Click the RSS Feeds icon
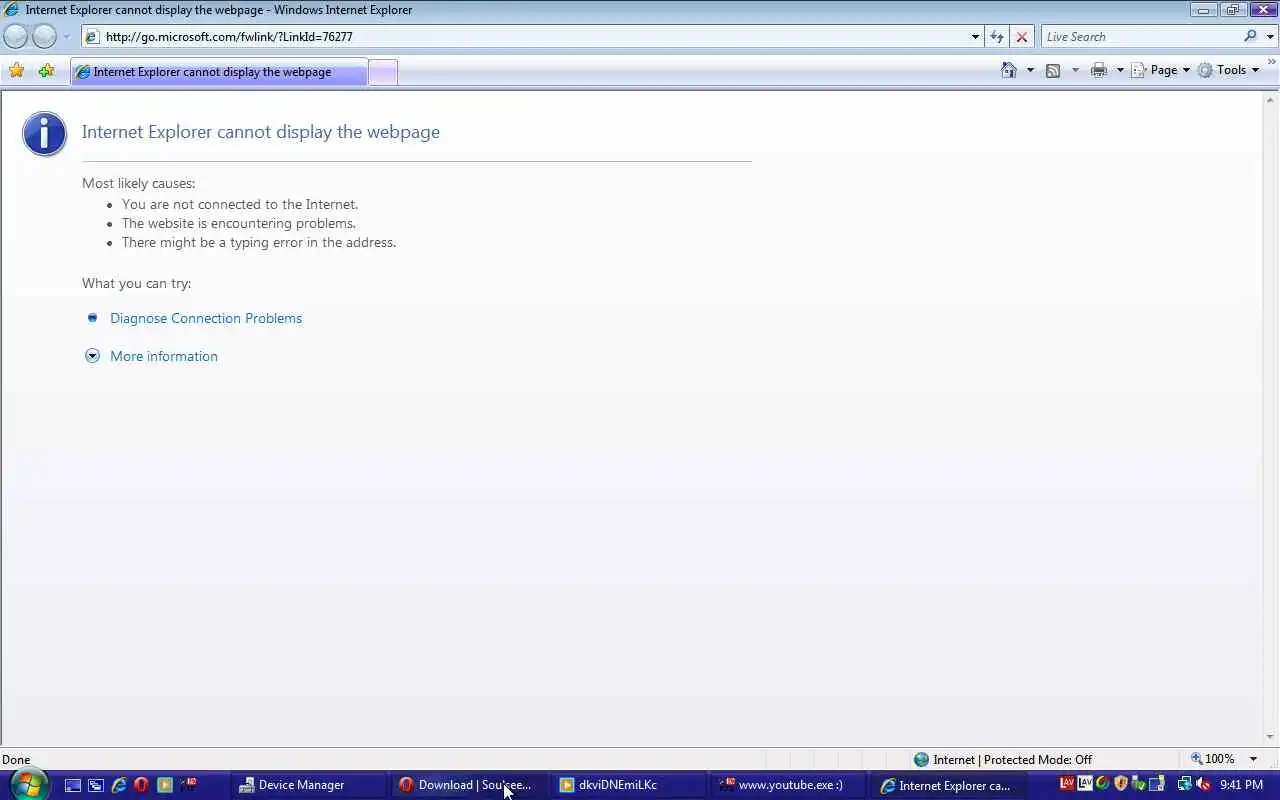Viewport: 1280px width, 800px height. coord(1053,70)
